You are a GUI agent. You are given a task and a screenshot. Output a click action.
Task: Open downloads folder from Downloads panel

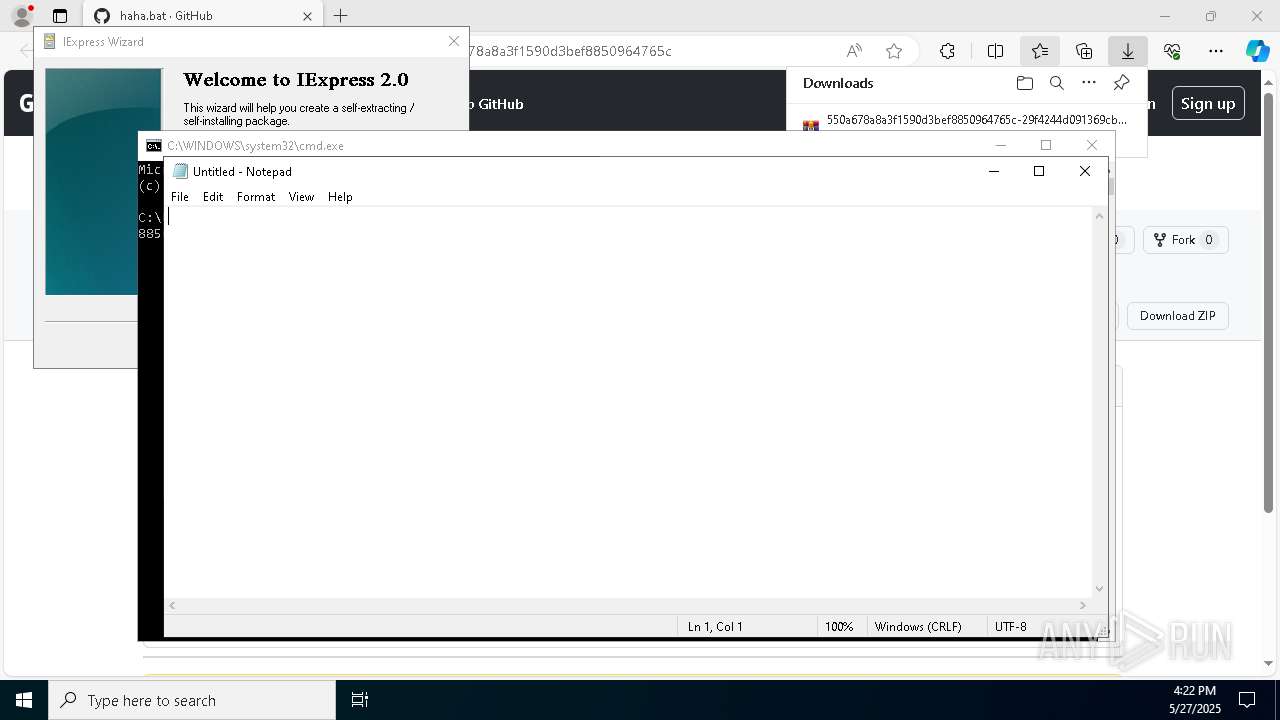(x=1024, y=83)
